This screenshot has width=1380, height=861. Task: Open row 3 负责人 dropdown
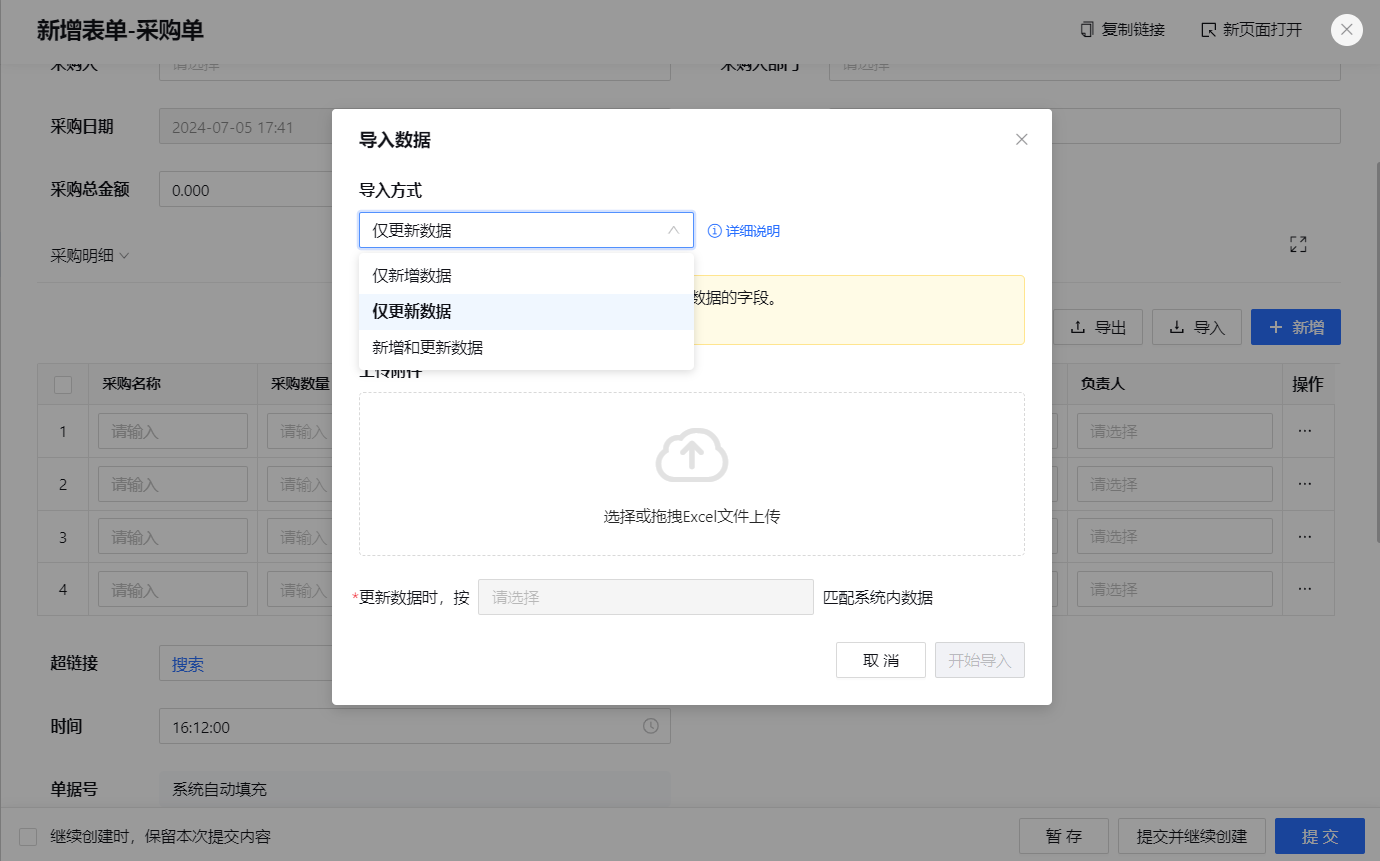pos(1174,536)
